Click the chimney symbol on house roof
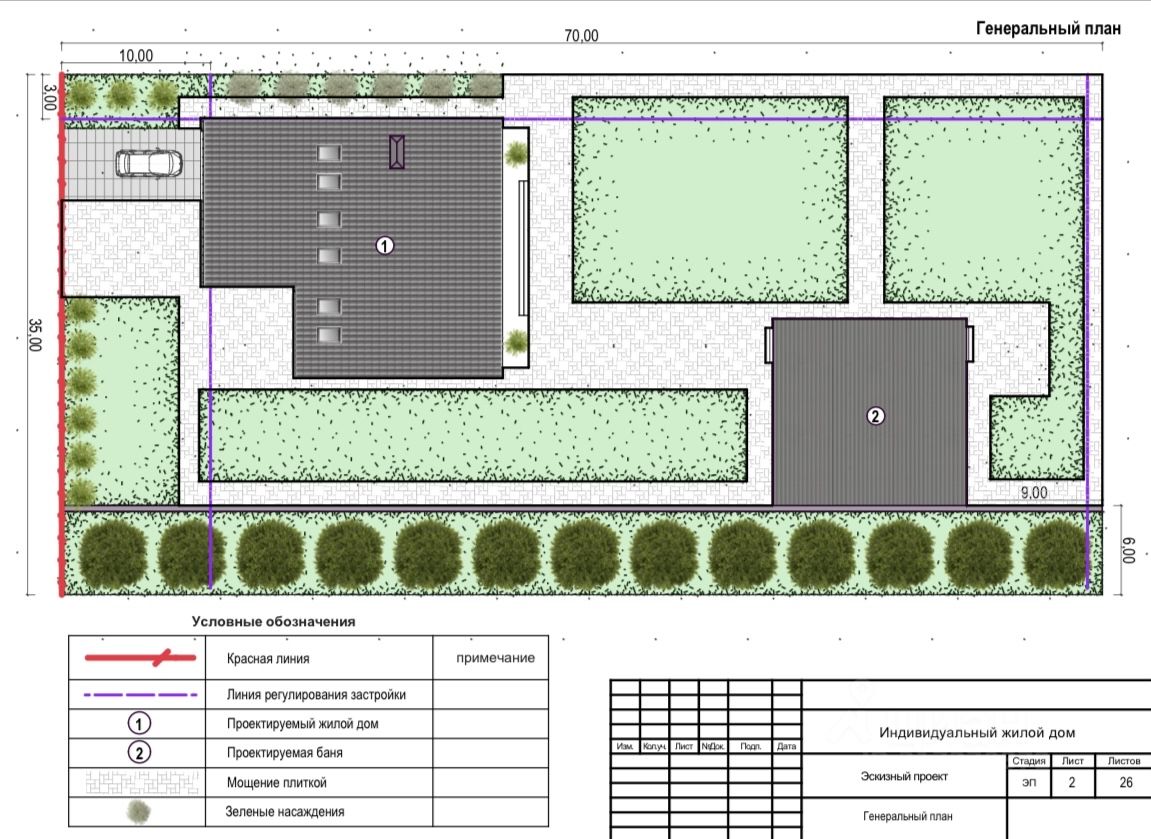Screen dimensions: 1151x839 coord(396,152)
